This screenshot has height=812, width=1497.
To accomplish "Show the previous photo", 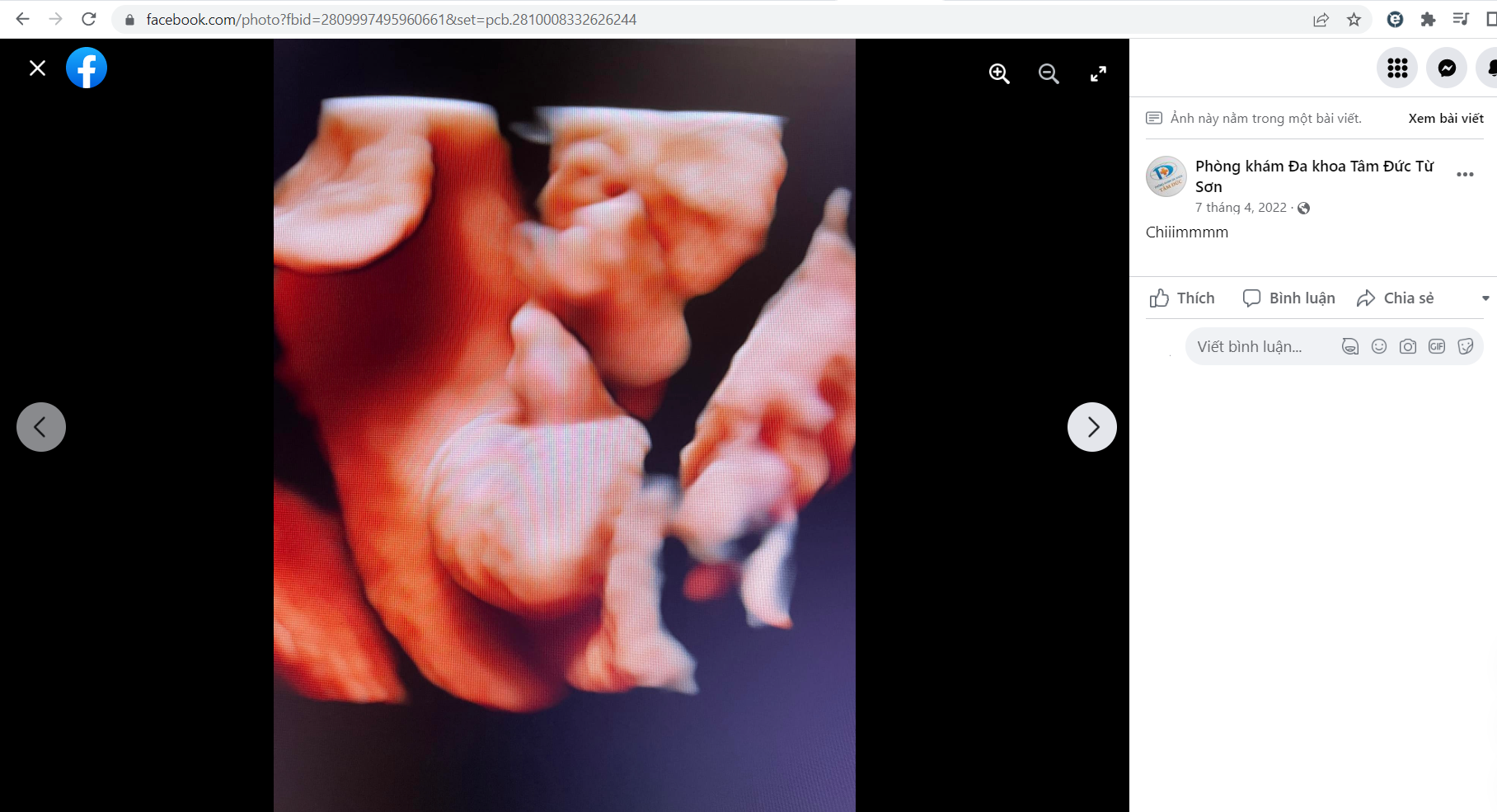I will tap(41, 427).
